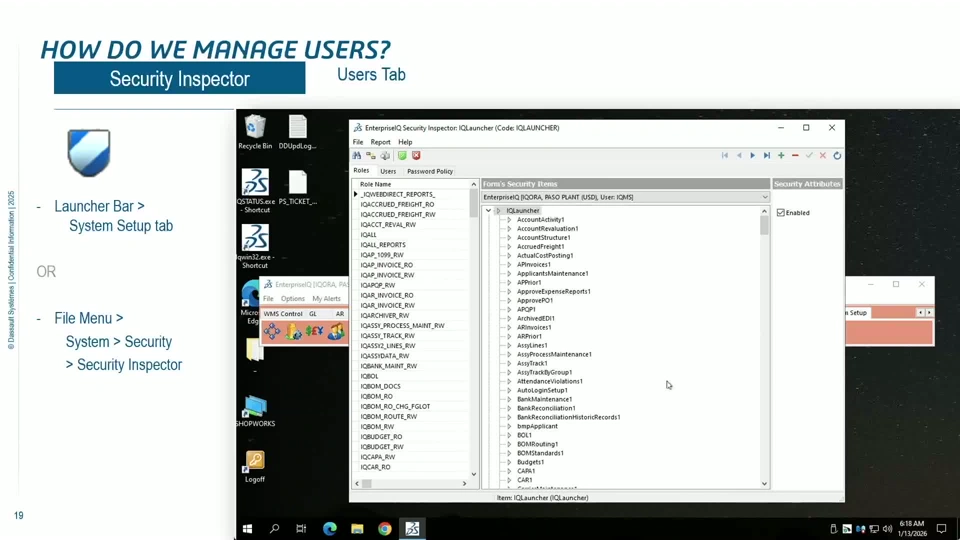The height and width of the screenshot is (540, 960).
Task: Click the blue diagram icon in EnterpriseIQ launcher
Action: pyautogui.click(x=272, y=331)
